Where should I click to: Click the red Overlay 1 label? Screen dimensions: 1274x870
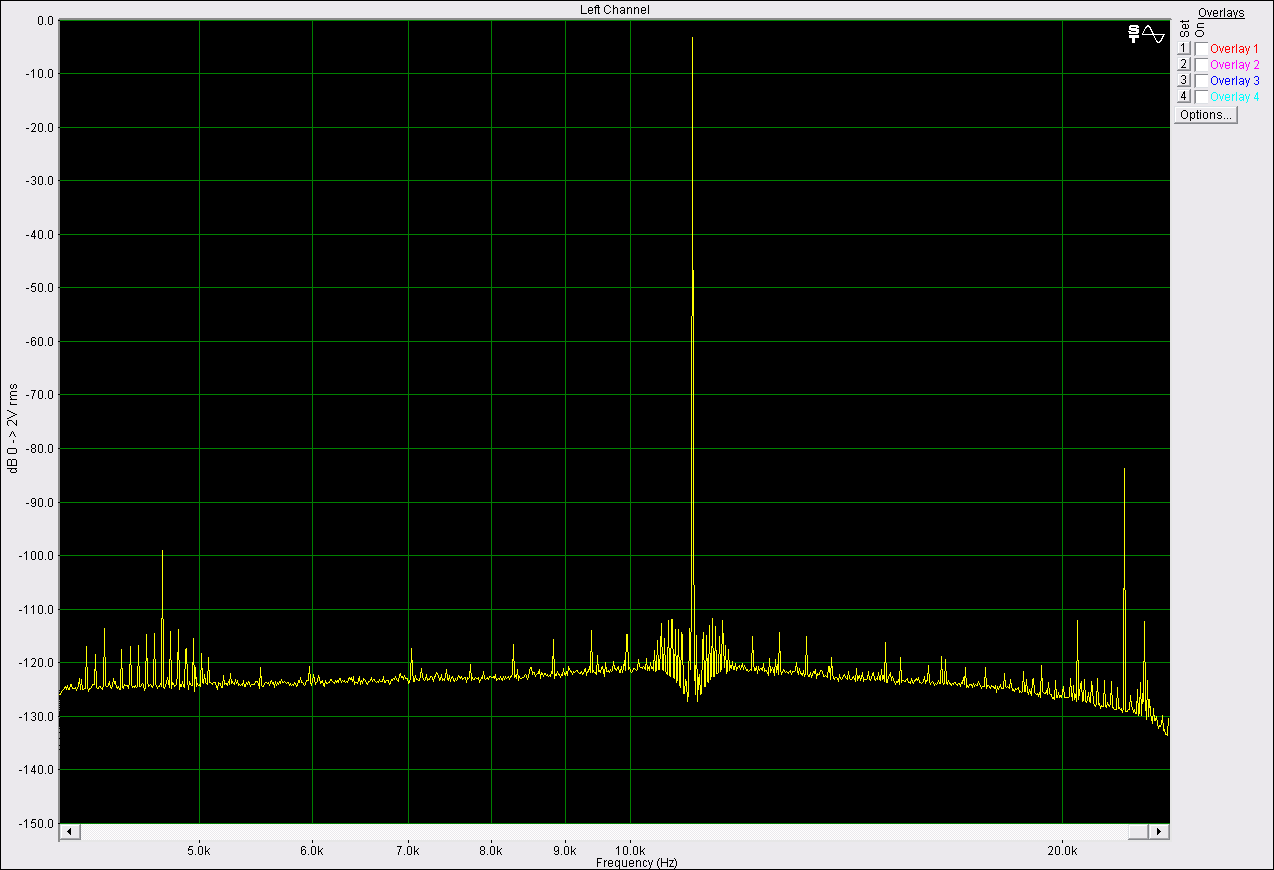click(x=1234, y=48)
